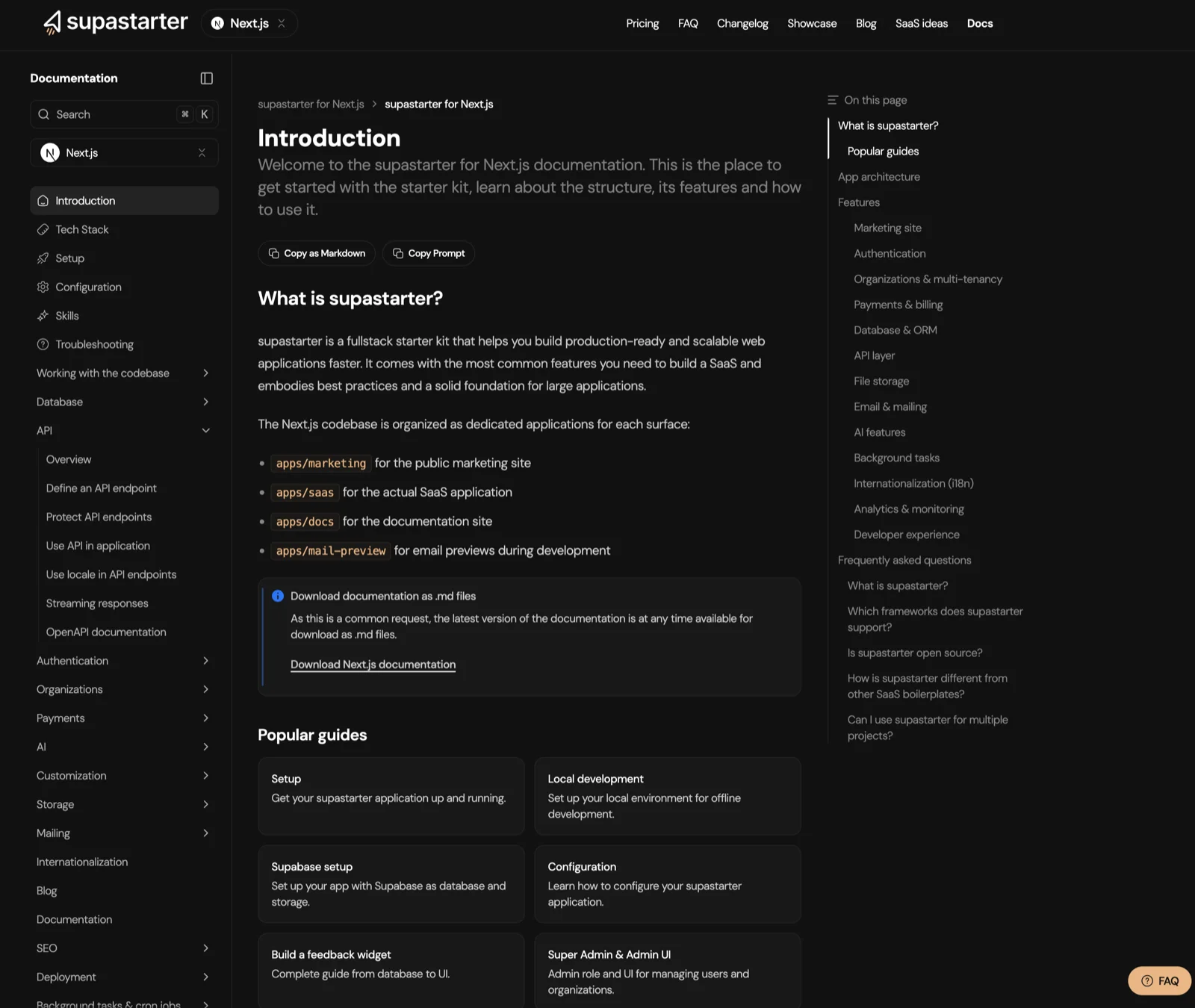The image size is (1195, 1008).
Task: Click Copy Prompt button
Action: [x=429, y=253]
